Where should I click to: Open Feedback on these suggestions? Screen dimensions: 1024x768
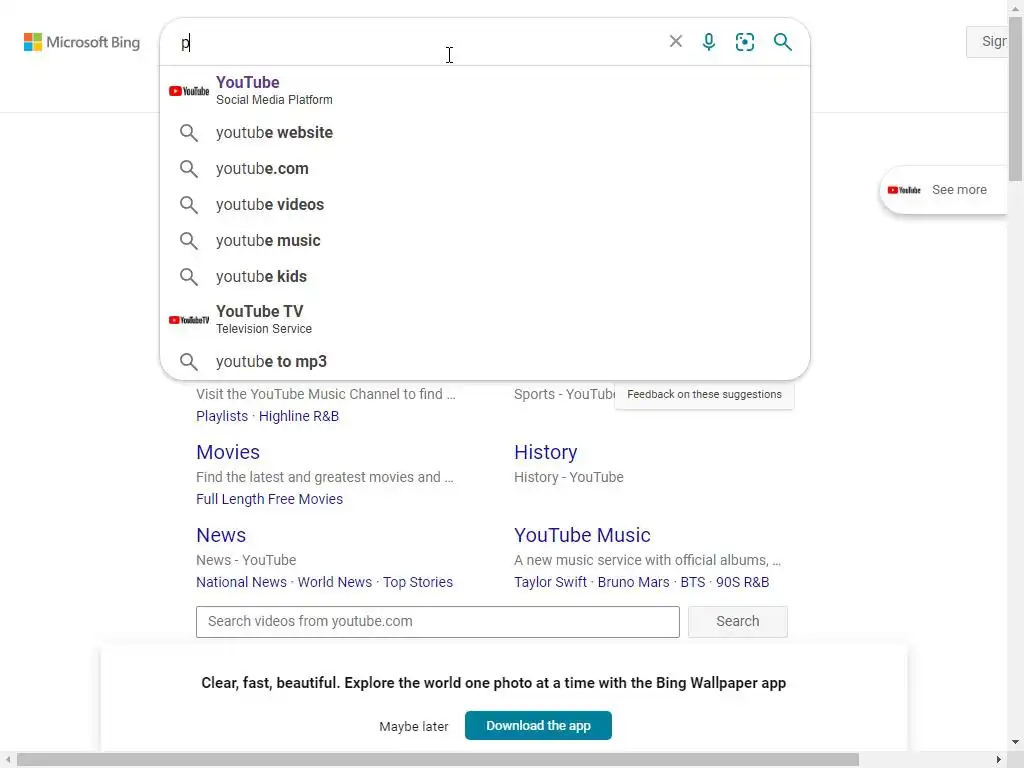[x=704, y=394]
